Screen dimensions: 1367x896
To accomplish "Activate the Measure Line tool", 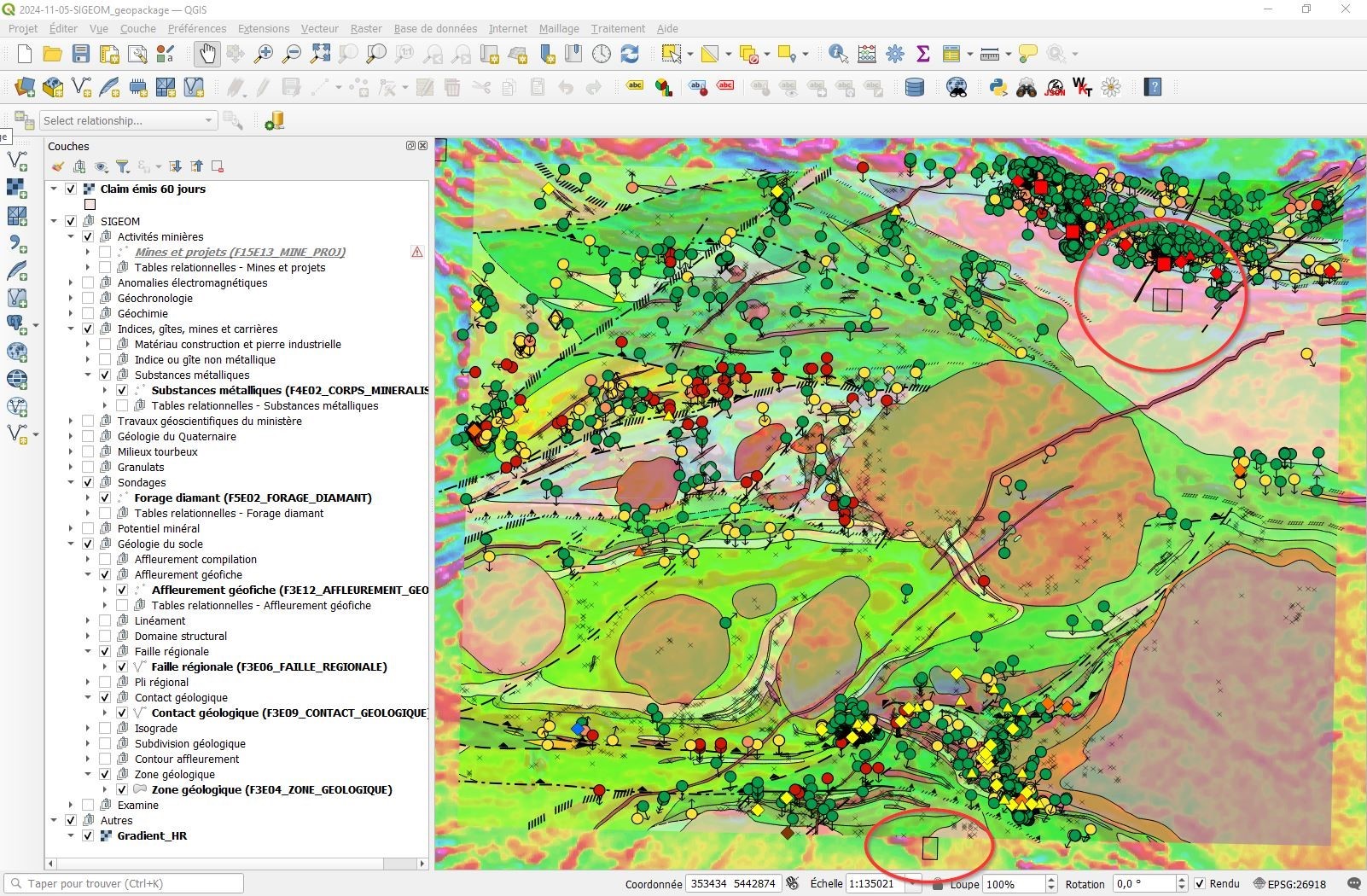I will click(989, 53).
